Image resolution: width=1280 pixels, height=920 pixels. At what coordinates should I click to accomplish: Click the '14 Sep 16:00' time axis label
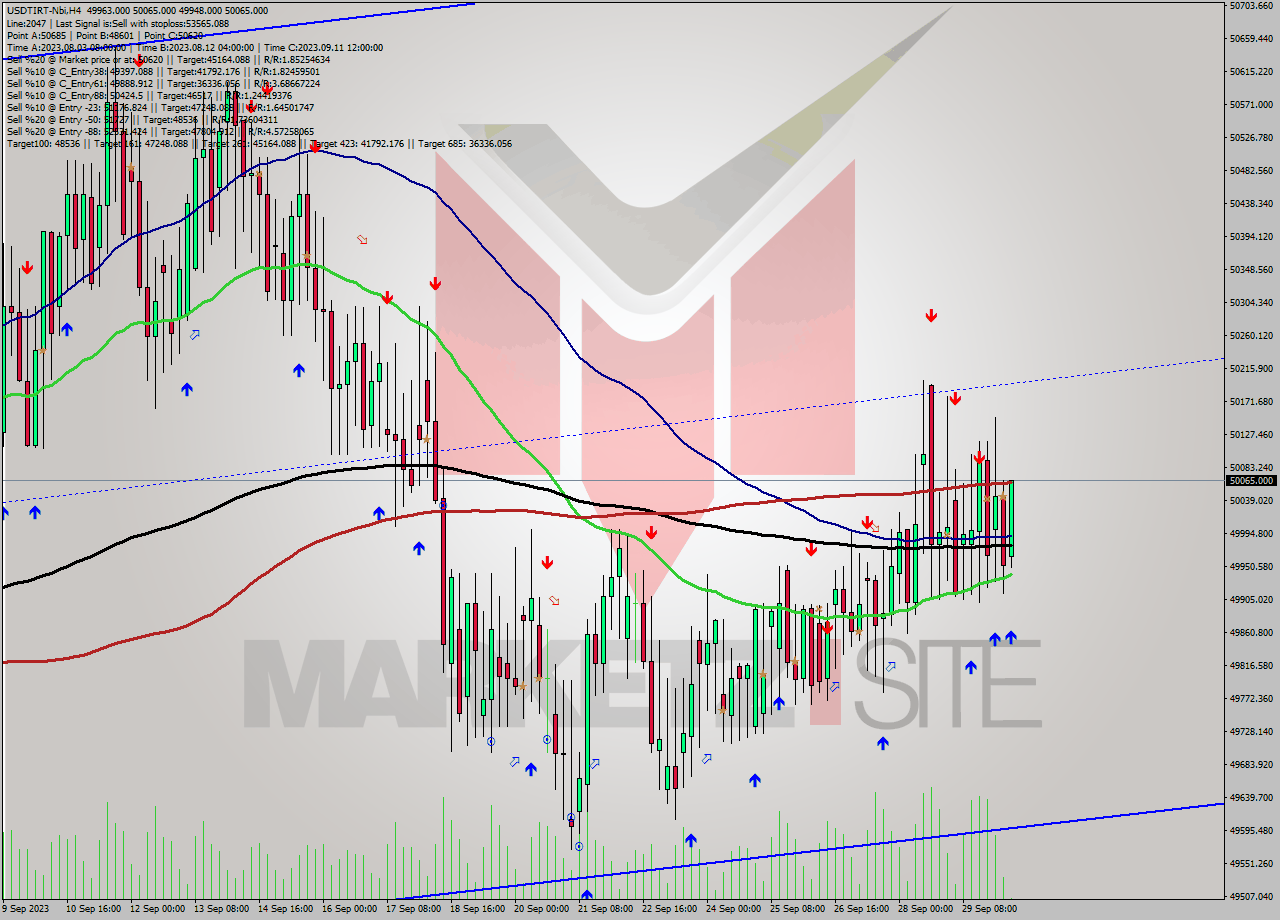click(x=286, y=909)
